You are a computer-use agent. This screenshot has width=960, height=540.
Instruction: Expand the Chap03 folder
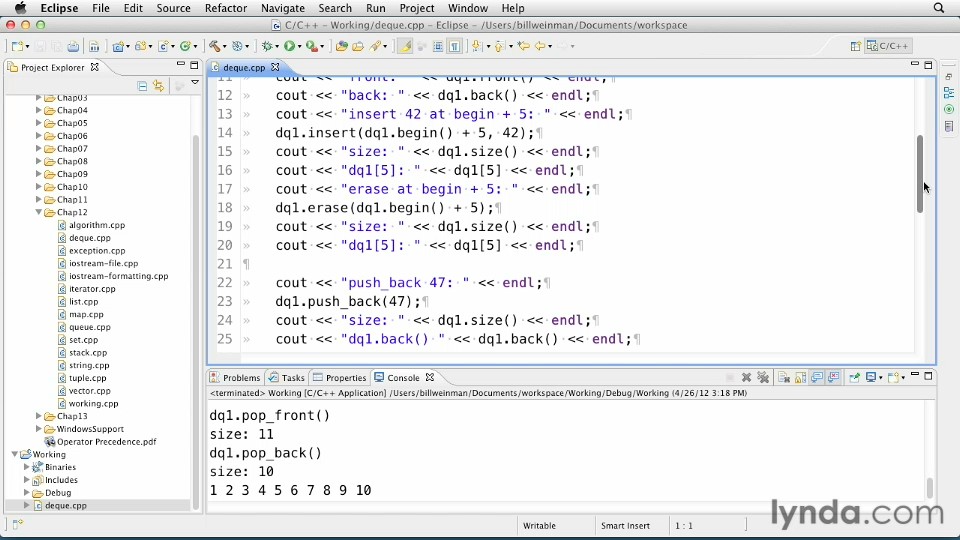click(x=39, y=97)
